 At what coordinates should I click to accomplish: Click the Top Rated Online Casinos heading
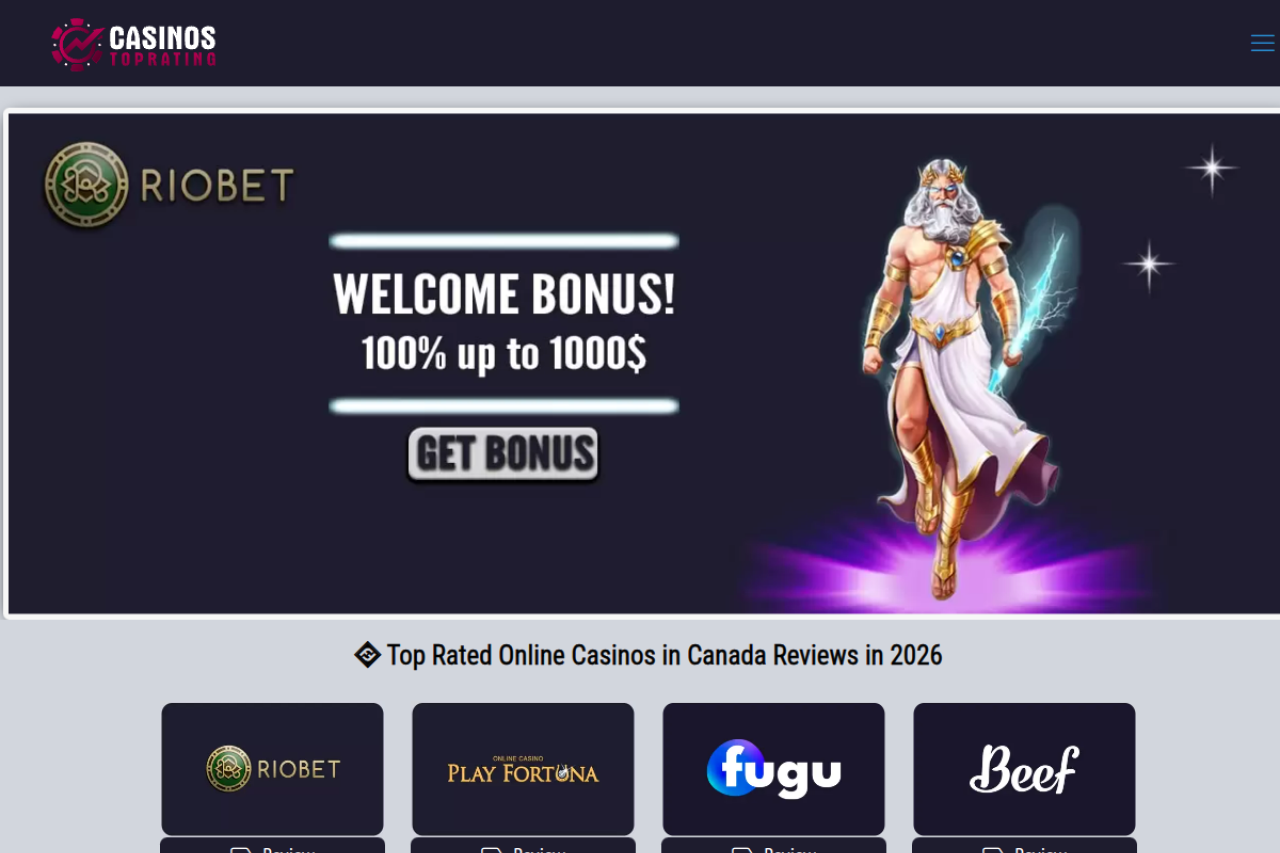point(664,655)
